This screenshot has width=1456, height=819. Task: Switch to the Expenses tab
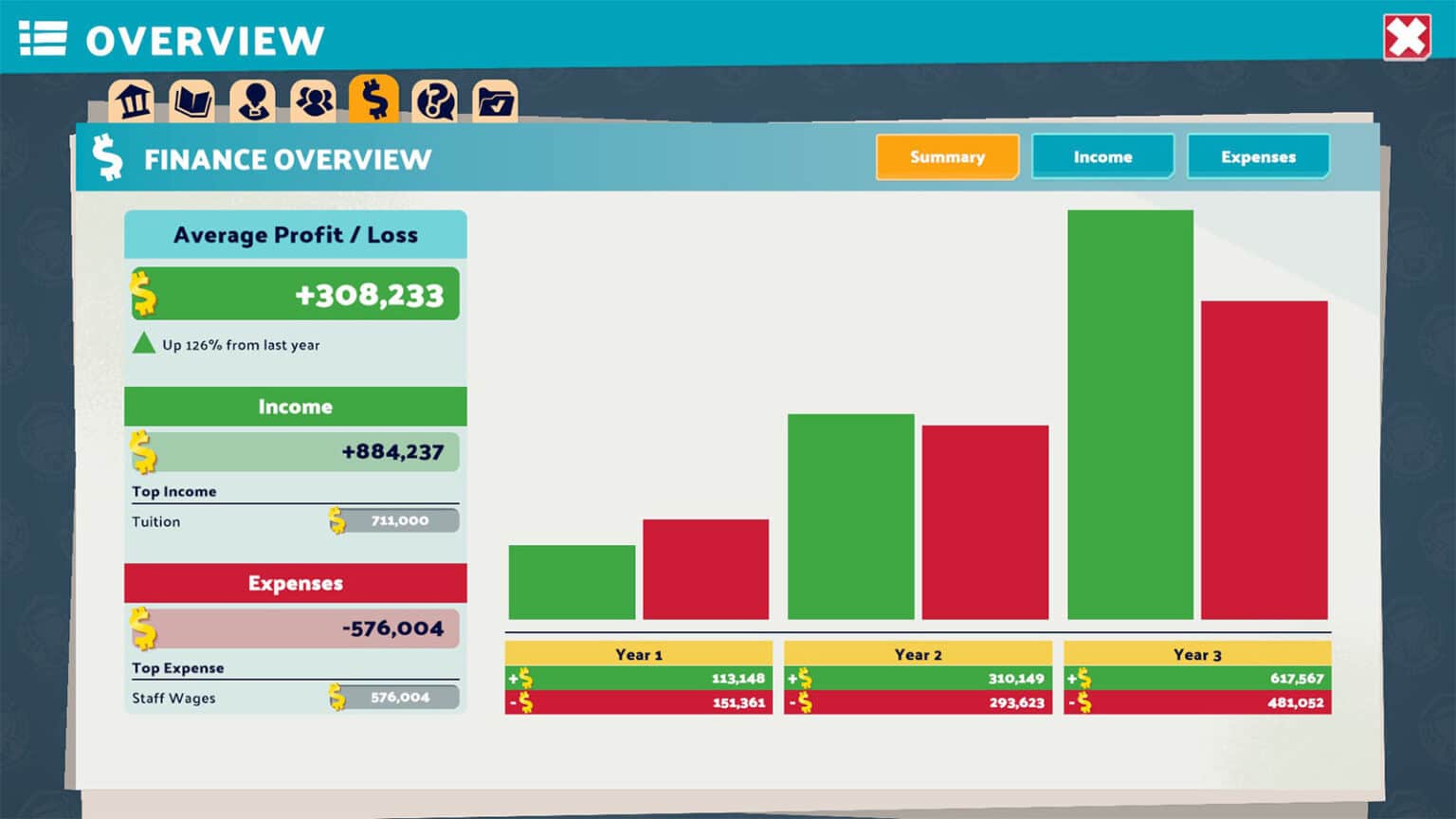1258,157
